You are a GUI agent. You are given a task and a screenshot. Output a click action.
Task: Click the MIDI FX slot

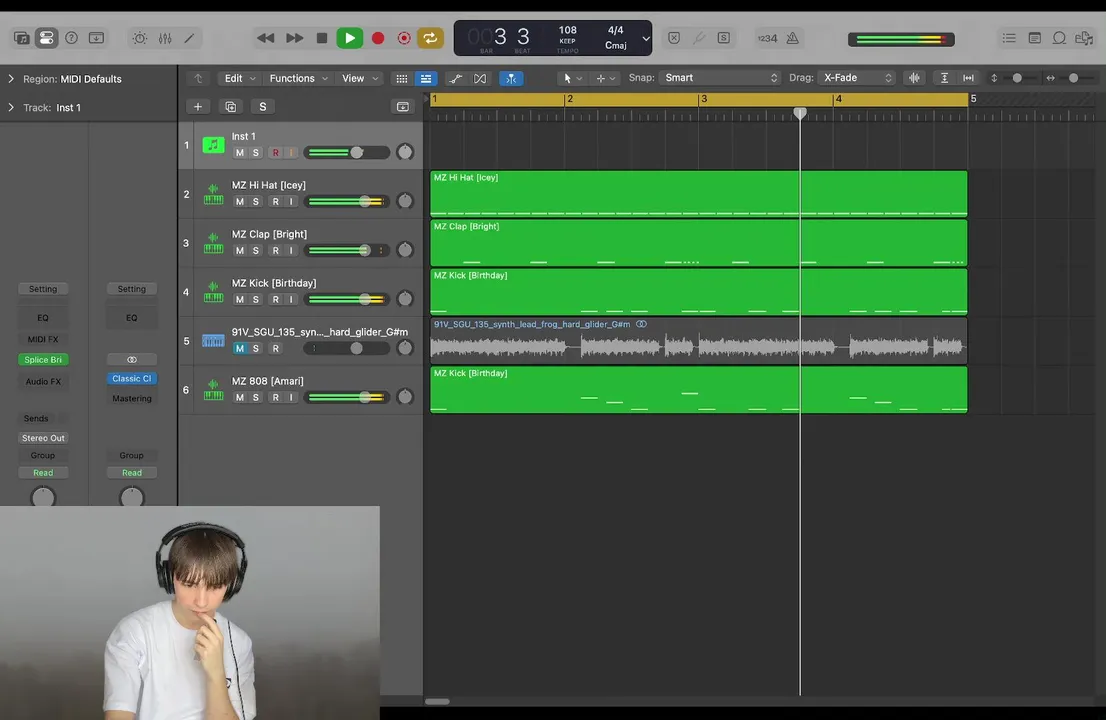pos(43,339)
